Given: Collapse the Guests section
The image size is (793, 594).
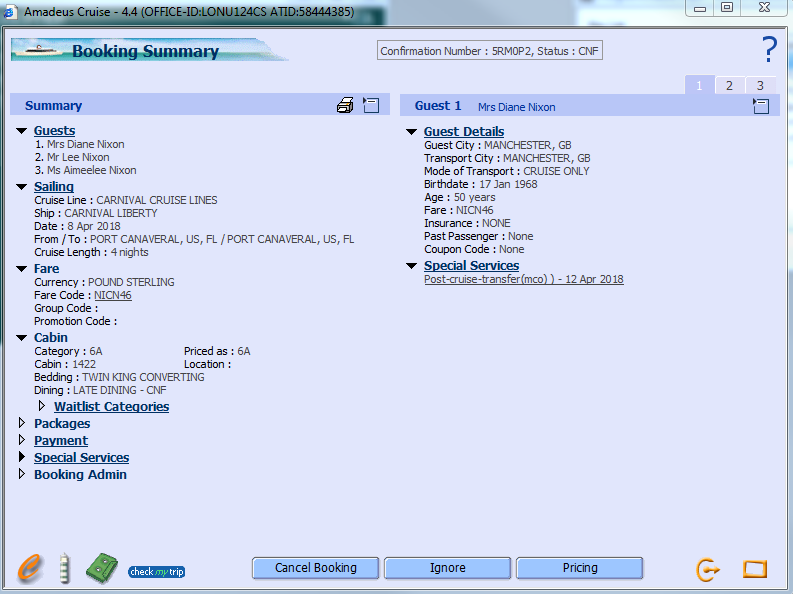Looking at the screenshot, I should [x=21, y=131].
